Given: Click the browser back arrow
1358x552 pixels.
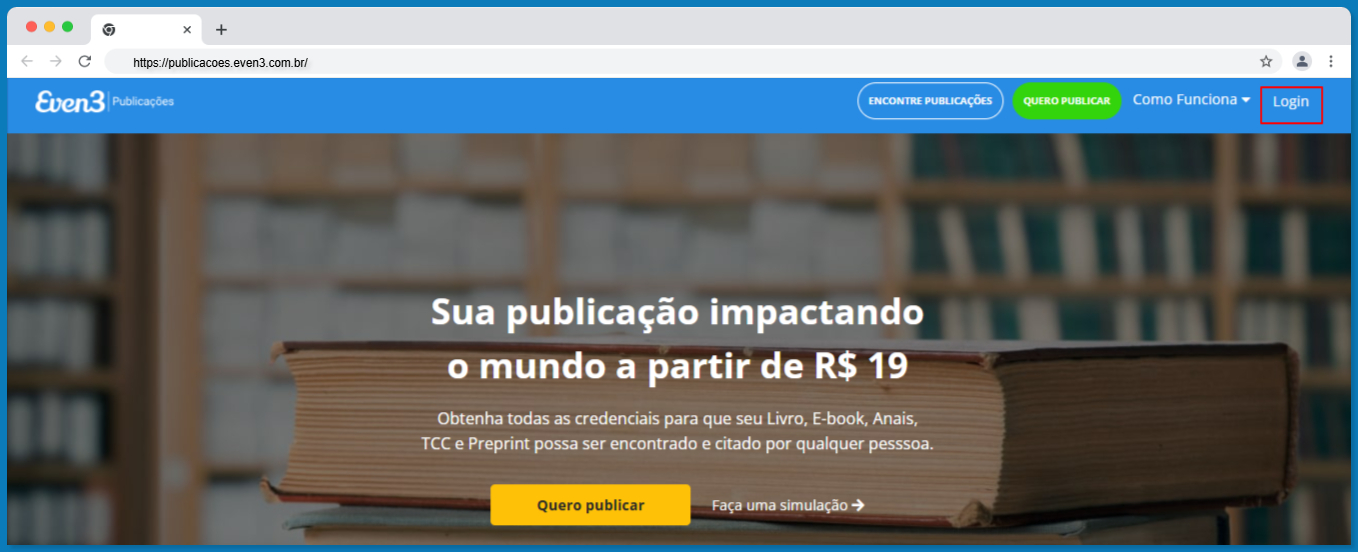Looking at the screenshot, I should [26, 61].
